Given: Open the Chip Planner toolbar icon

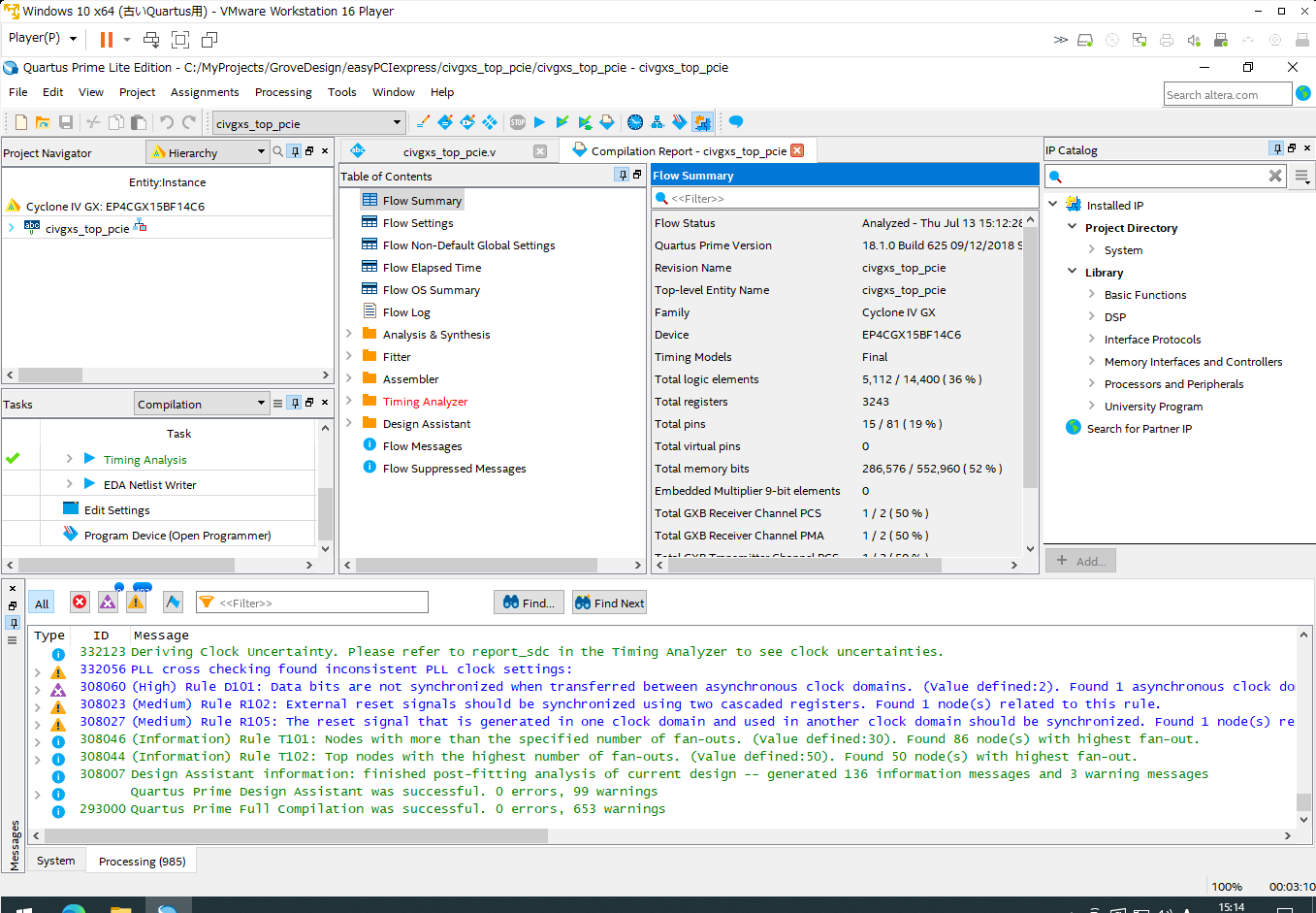Looking at the screenshot, I should pyautogui.click(x=490, y=122).
